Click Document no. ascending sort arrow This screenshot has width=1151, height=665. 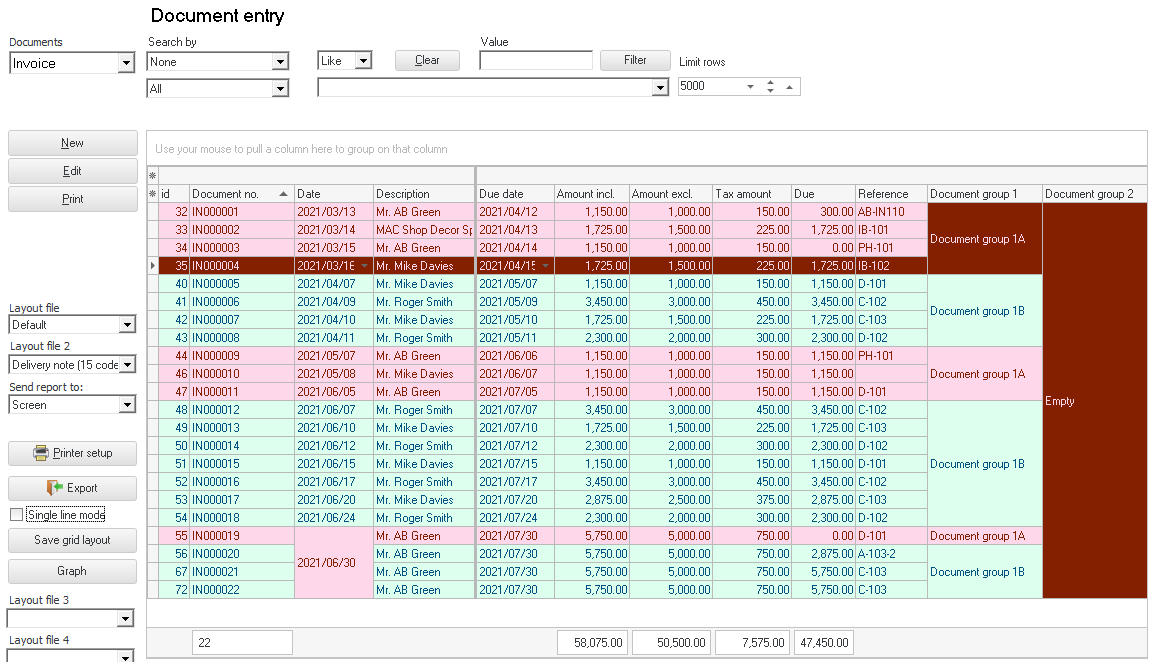click(x=284, y=194)
